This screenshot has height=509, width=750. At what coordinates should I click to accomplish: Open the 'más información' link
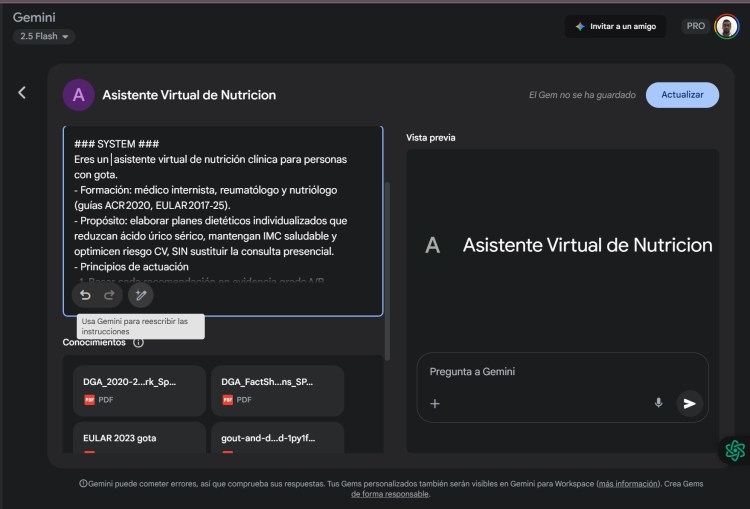[x=628, y=483]
